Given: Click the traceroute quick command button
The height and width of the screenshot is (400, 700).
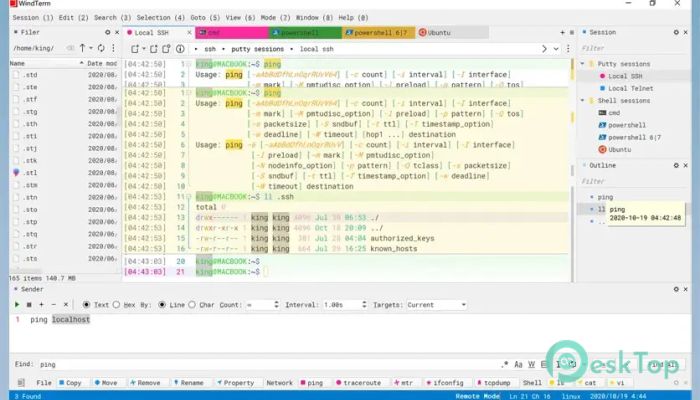Looking at the screenshot, I should click(358, 383).
